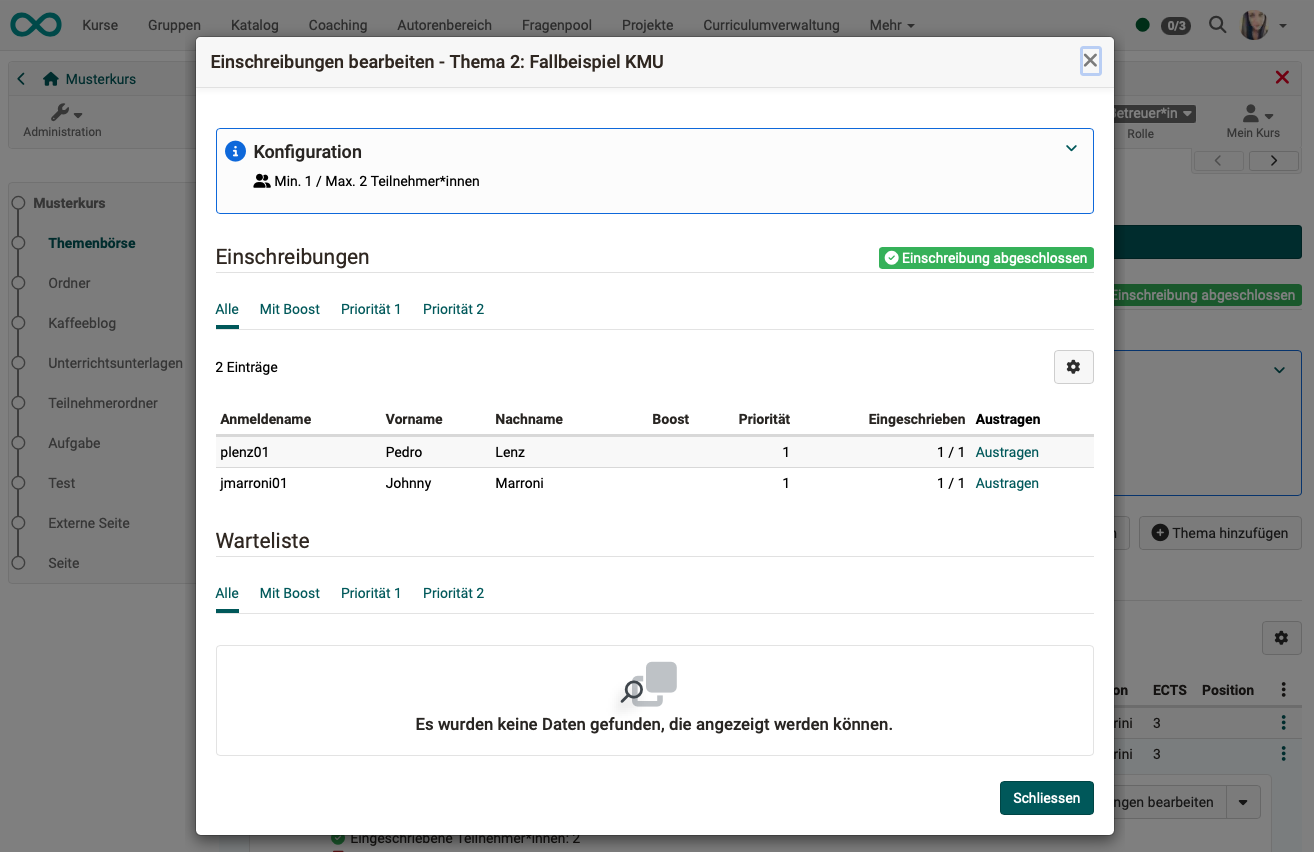Switch to the Mit Boost tab
This screenshot has height=852, width=1314.
(289, 309)
